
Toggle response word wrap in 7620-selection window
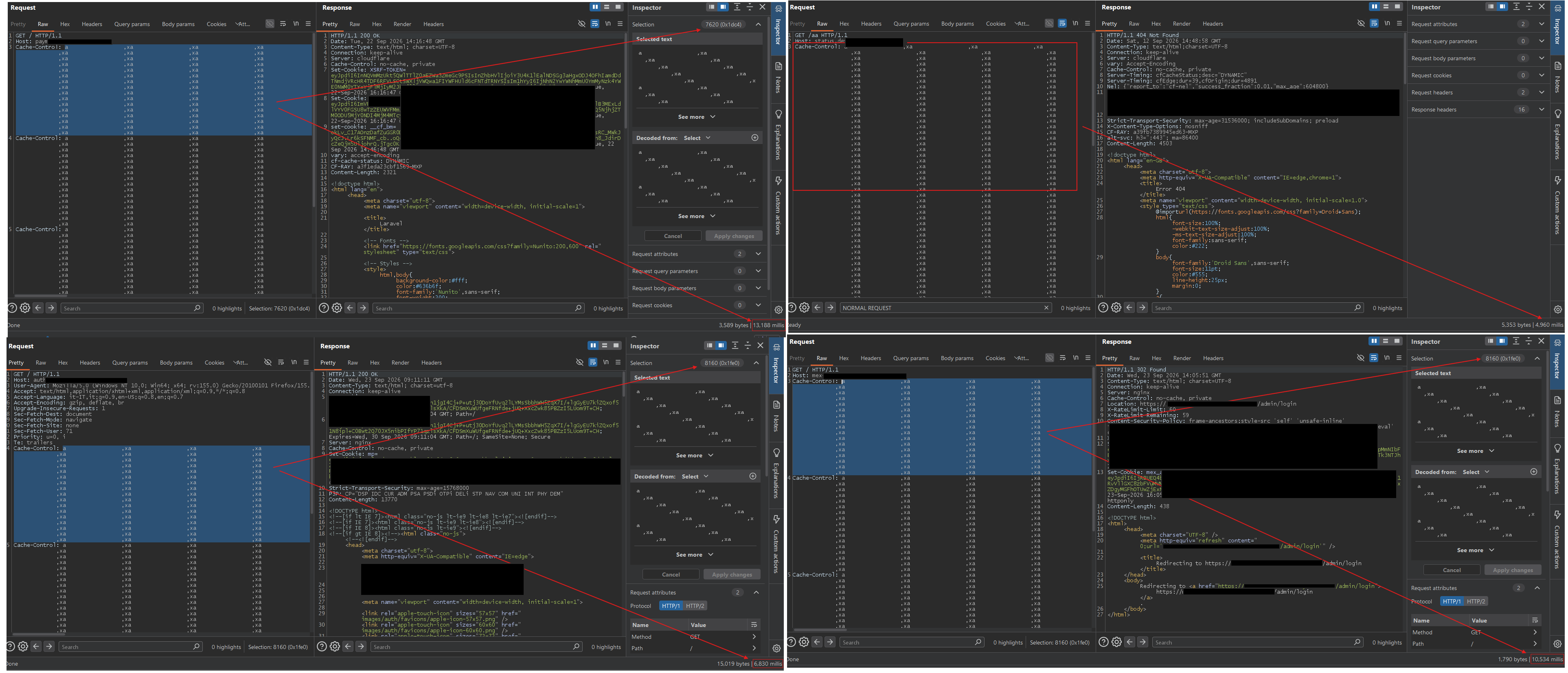[x=595, y=24]
